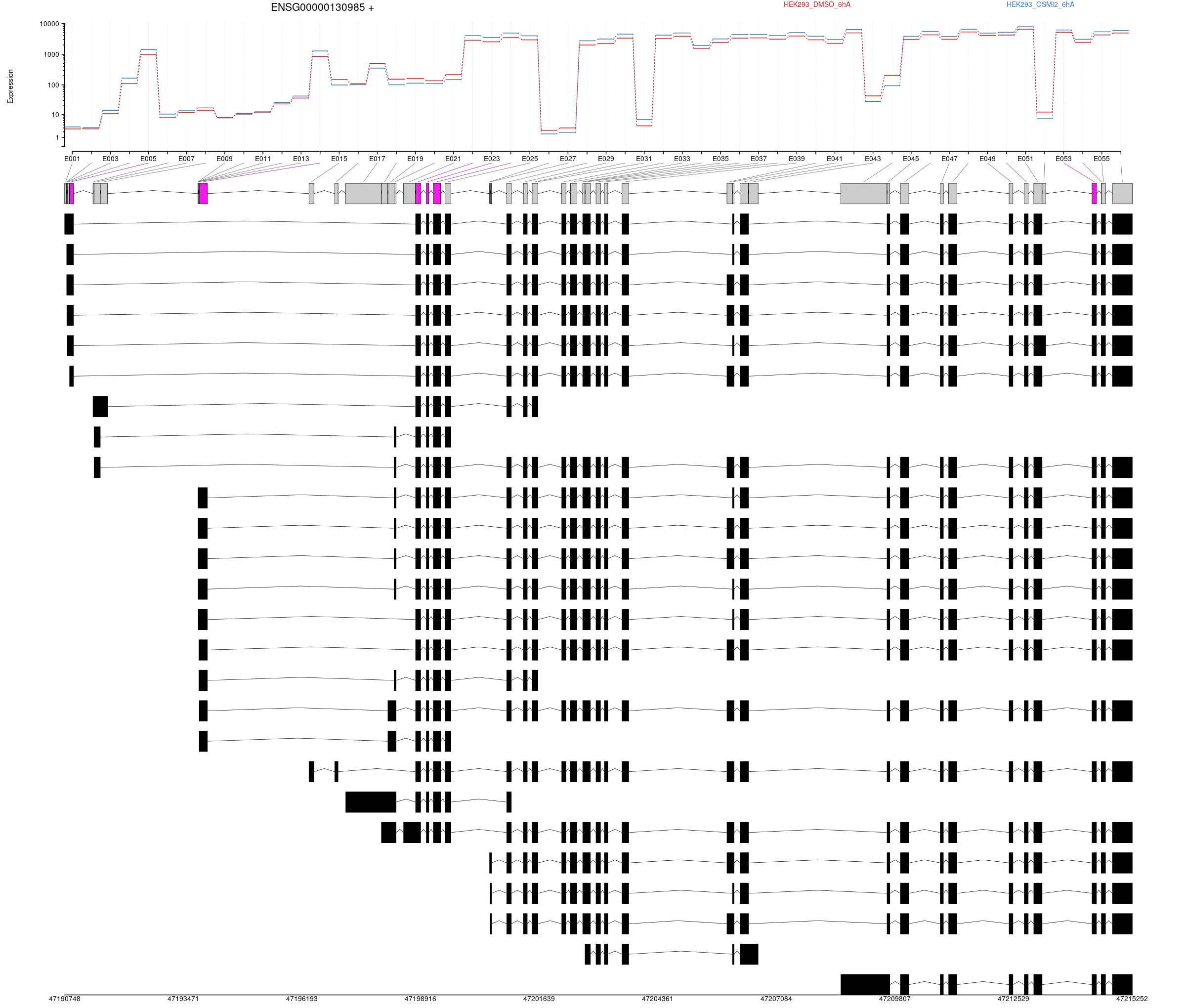Click the exon label E023
This screenshot has height=1008, width=1186.
click(492, 159)
